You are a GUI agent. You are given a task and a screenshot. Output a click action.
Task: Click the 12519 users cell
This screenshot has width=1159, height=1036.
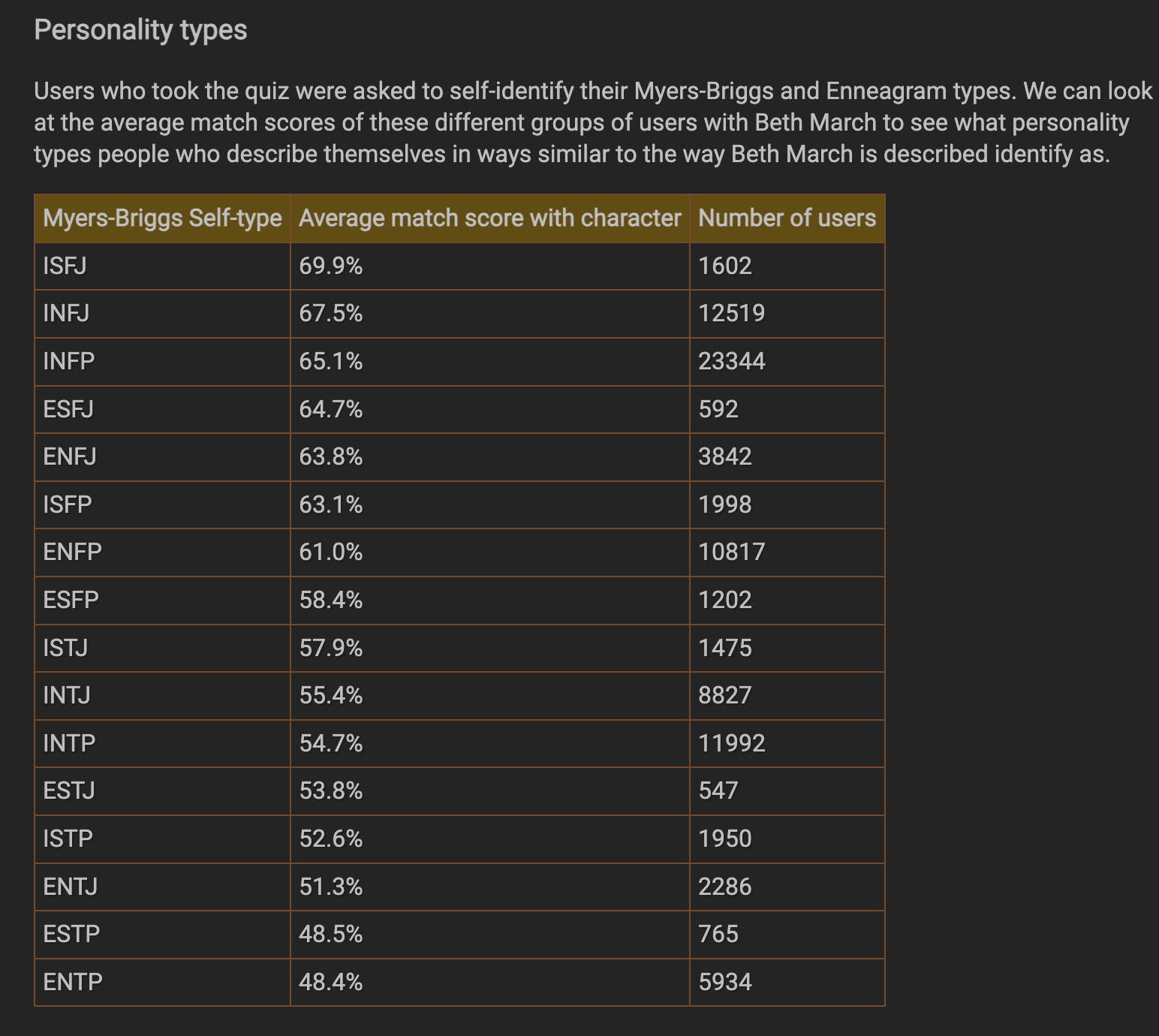[787, 314]
